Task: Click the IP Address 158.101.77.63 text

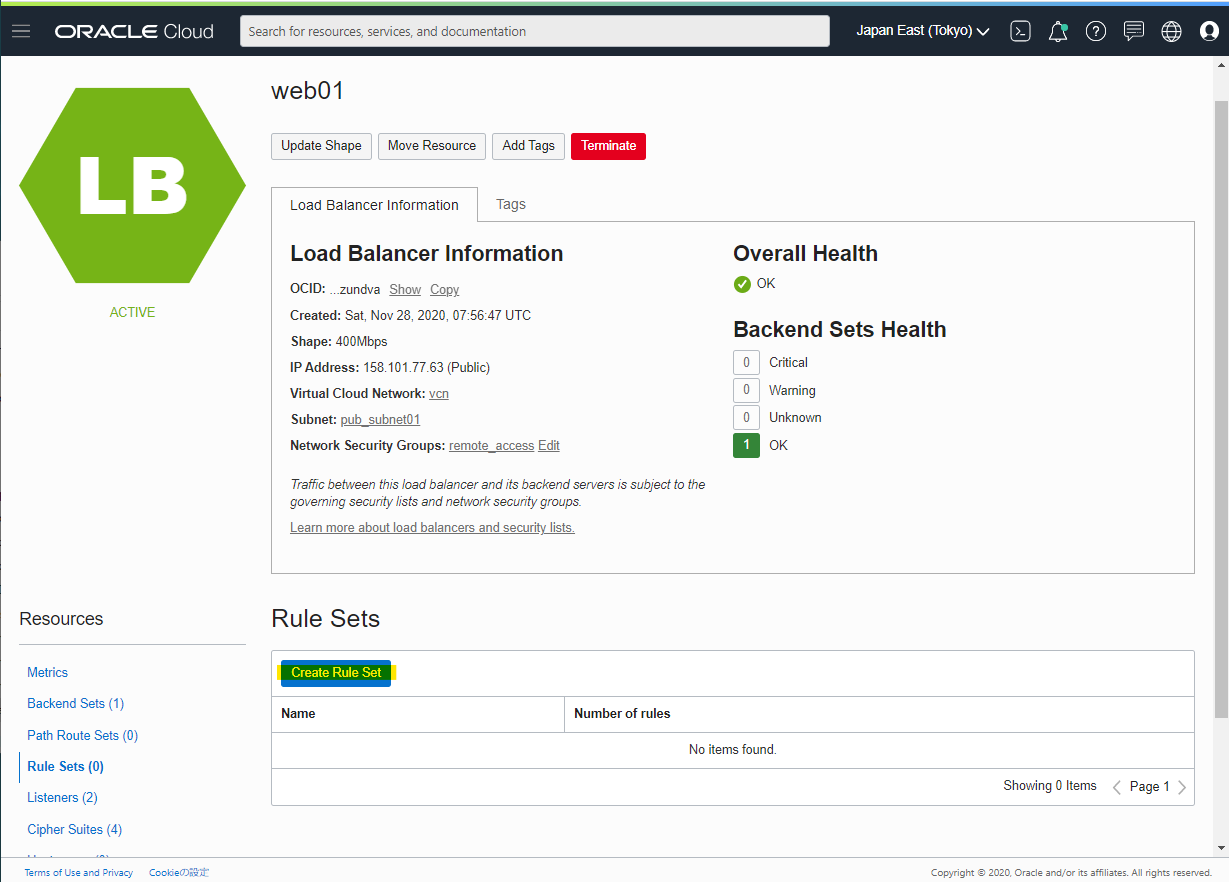Action: pos(427,368)
